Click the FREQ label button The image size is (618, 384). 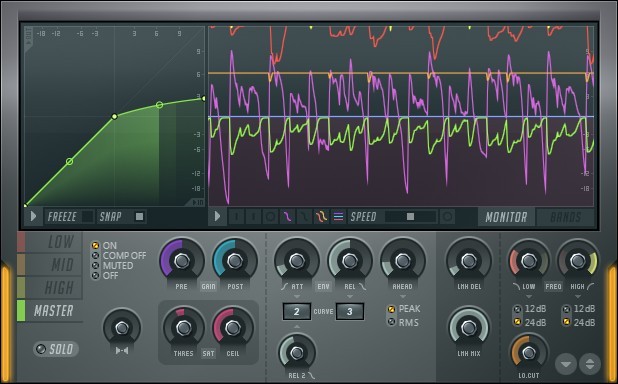553,287
